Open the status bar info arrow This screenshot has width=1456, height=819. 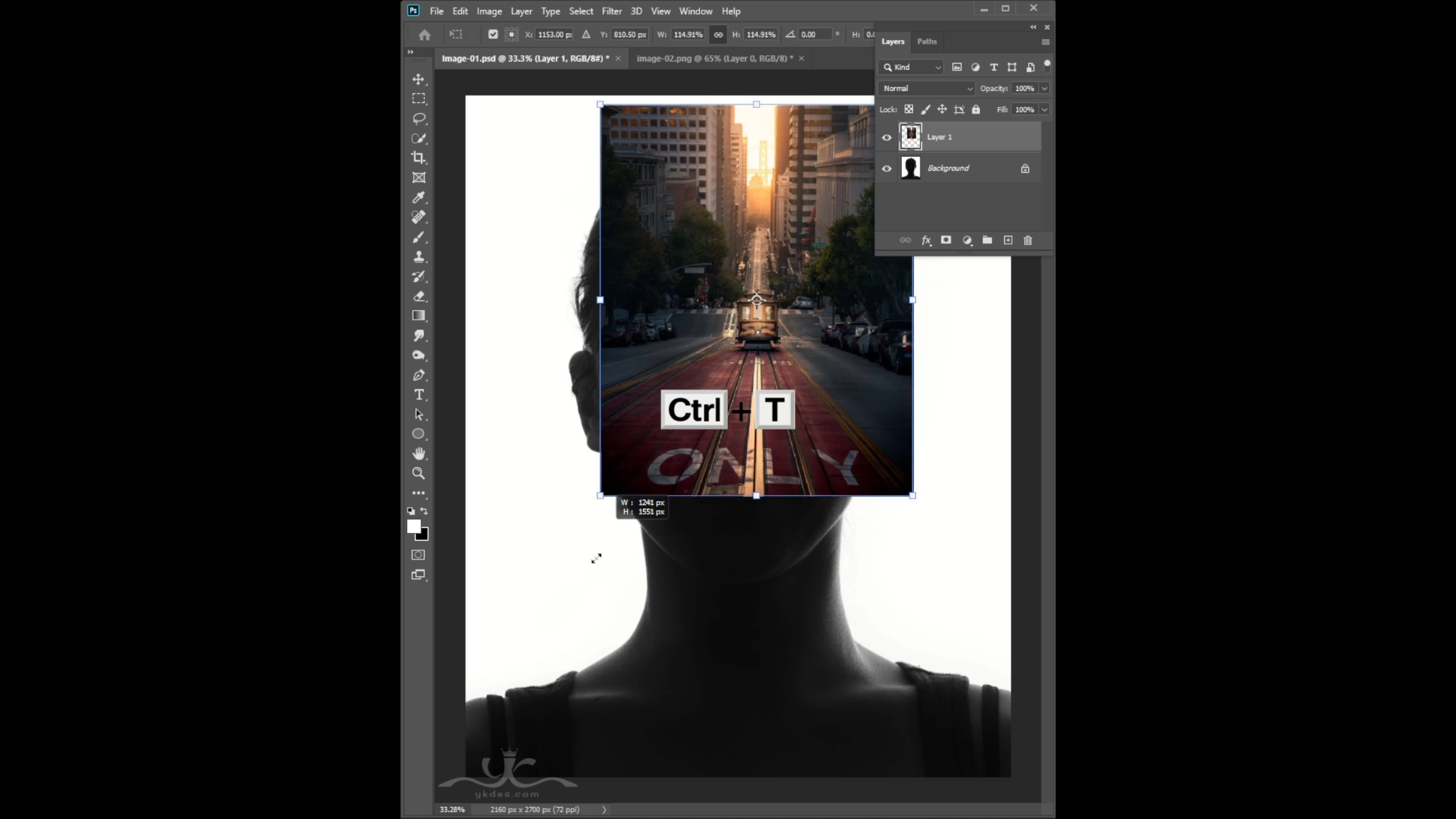(x=604, y=809)
